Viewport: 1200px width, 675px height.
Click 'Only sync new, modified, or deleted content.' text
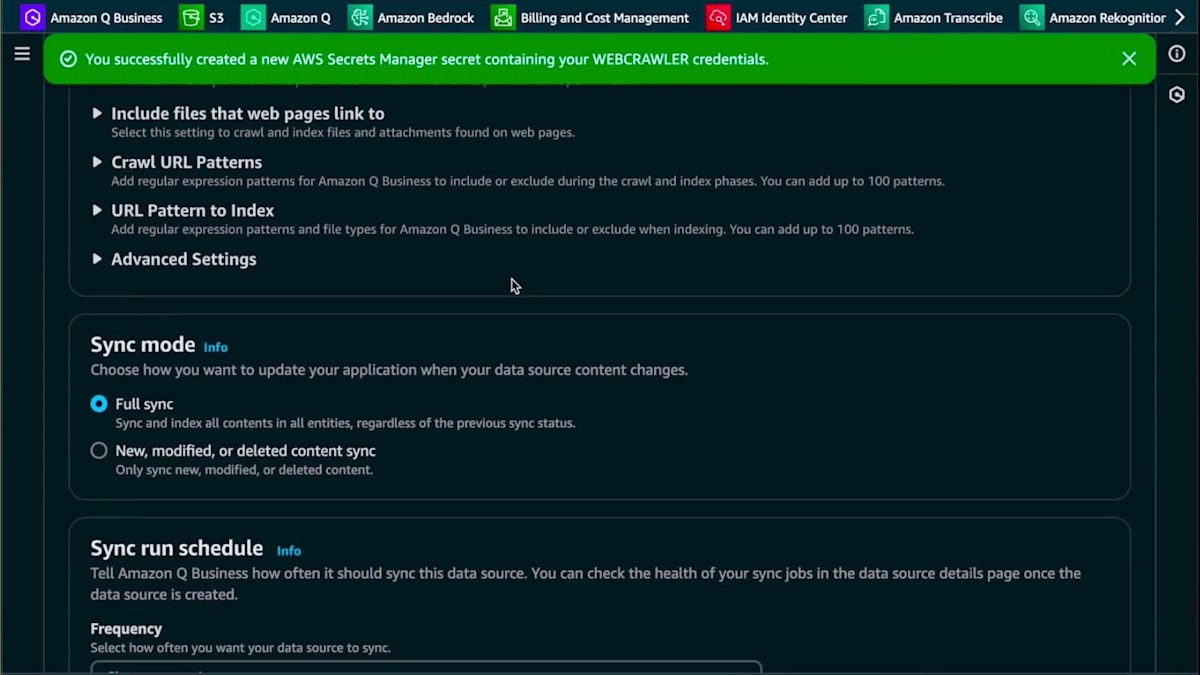tap(244, 470)
